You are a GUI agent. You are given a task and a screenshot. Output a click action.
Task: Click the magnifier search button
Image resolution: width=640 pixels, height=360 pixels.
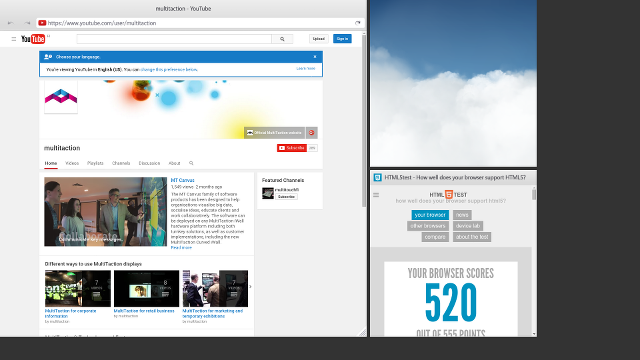click(282, 39)
